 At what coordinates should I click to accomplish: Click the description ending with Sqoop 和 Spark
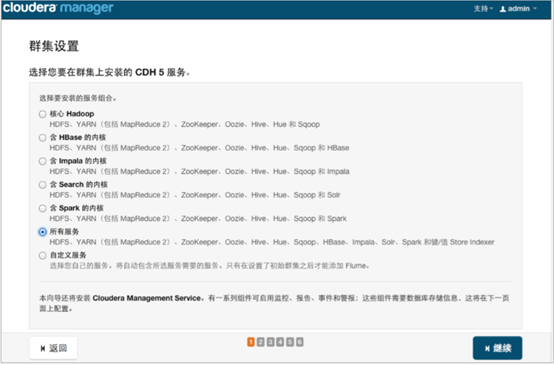point(198,219)
